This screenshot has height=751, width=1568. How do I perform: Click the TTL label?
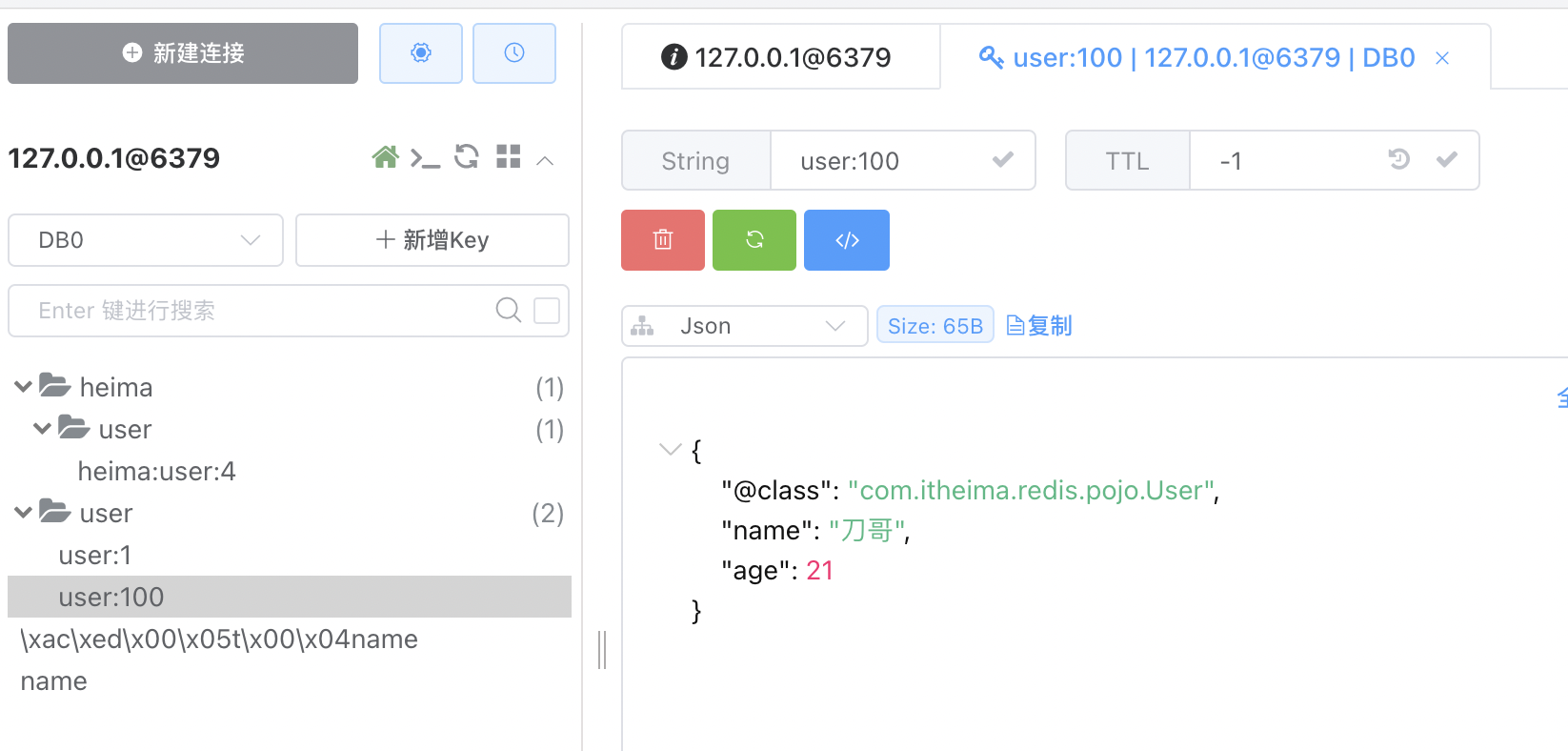pyautogui.click(x=1128, y=161)
